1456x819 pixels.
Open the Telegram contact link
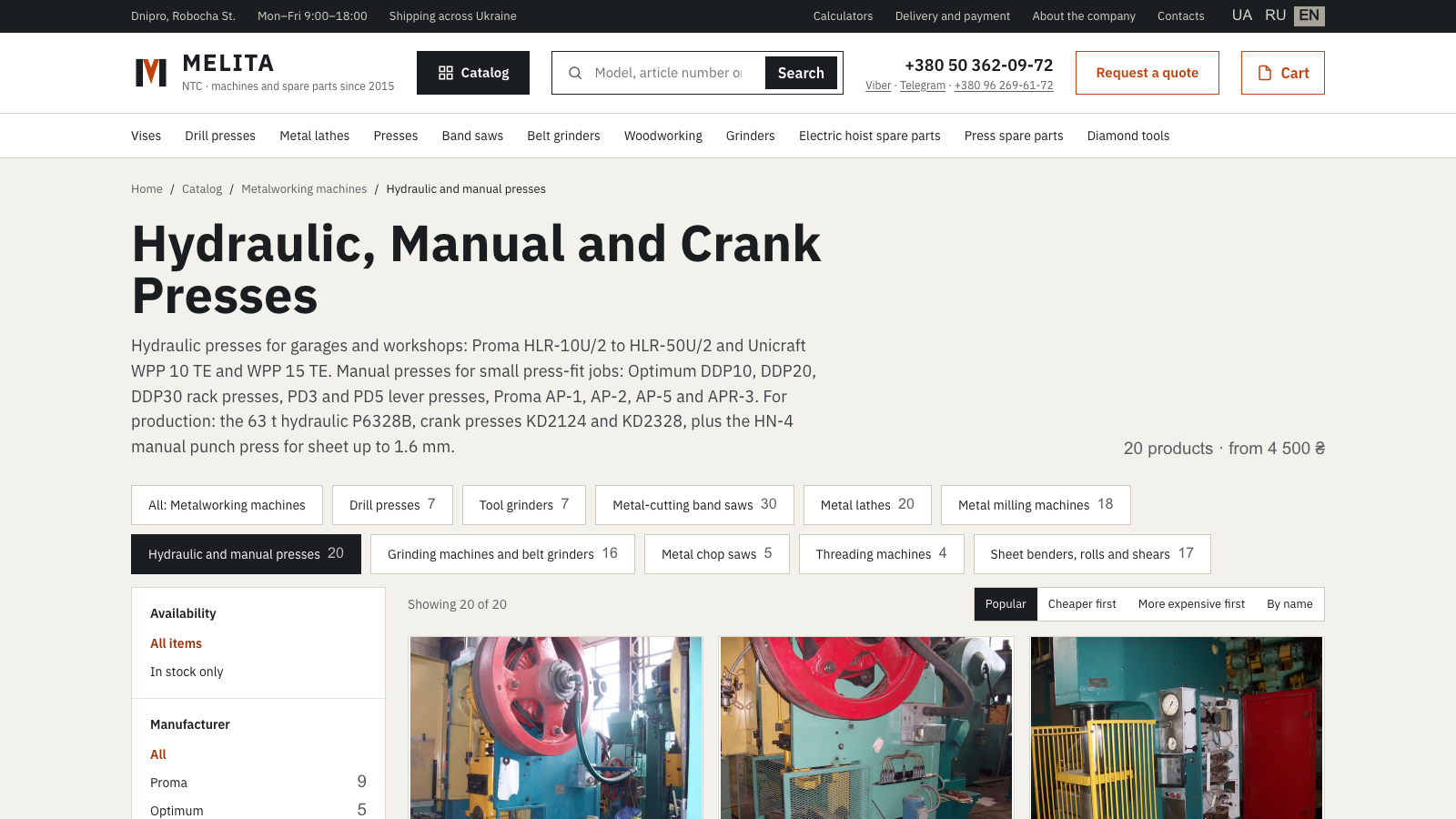(x=923, y=86)
